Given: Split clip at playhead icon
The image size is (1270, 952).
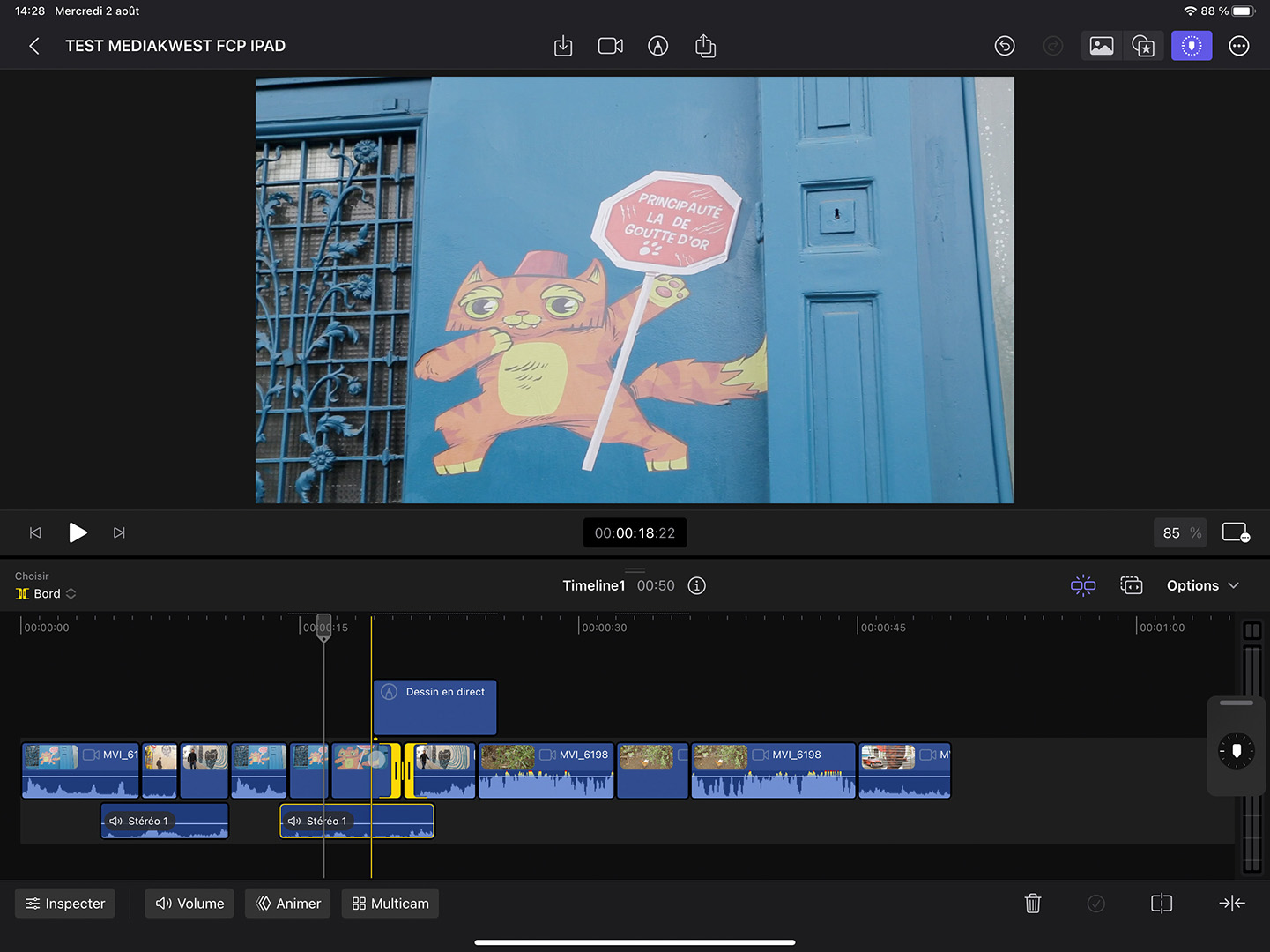Looking at the screenshot, I should coord(1161,904).
